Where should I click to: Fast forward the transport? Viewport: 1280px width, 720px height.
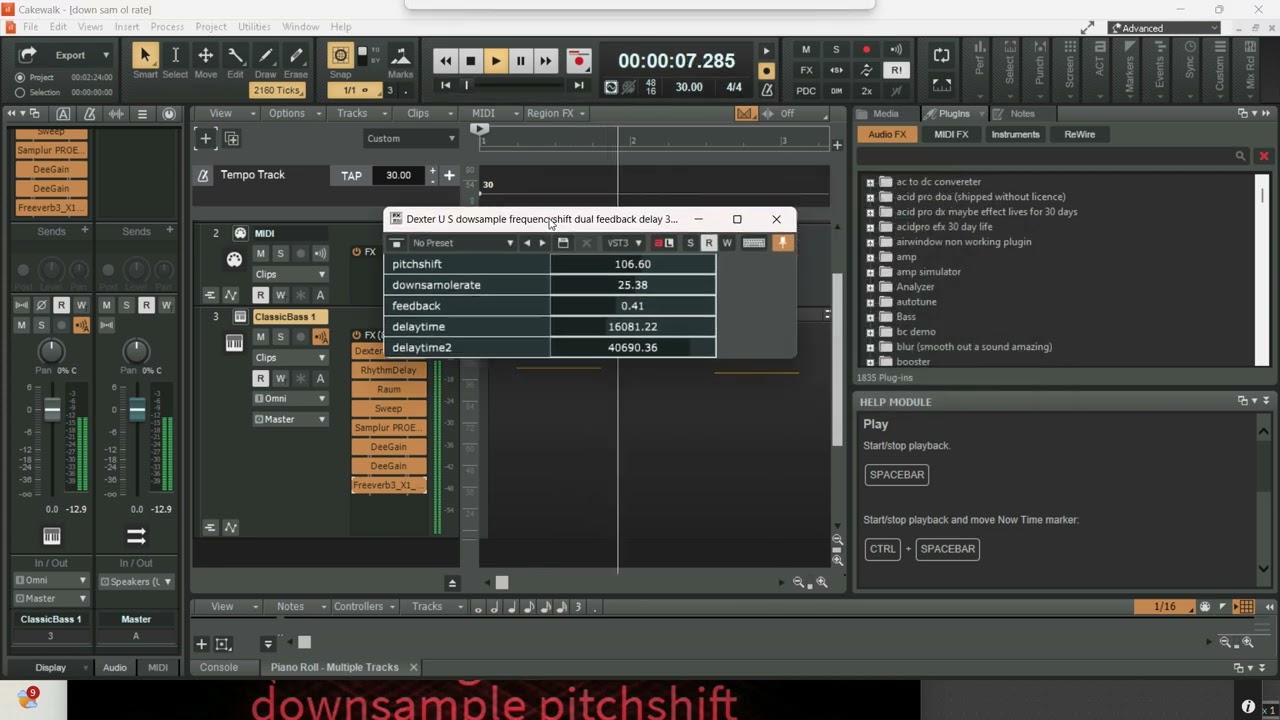point(545,61)
